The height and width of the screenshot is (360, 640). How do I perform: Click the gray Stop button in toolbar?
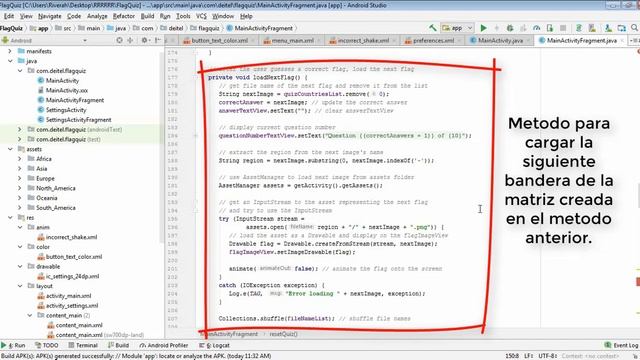coord(563,28)
